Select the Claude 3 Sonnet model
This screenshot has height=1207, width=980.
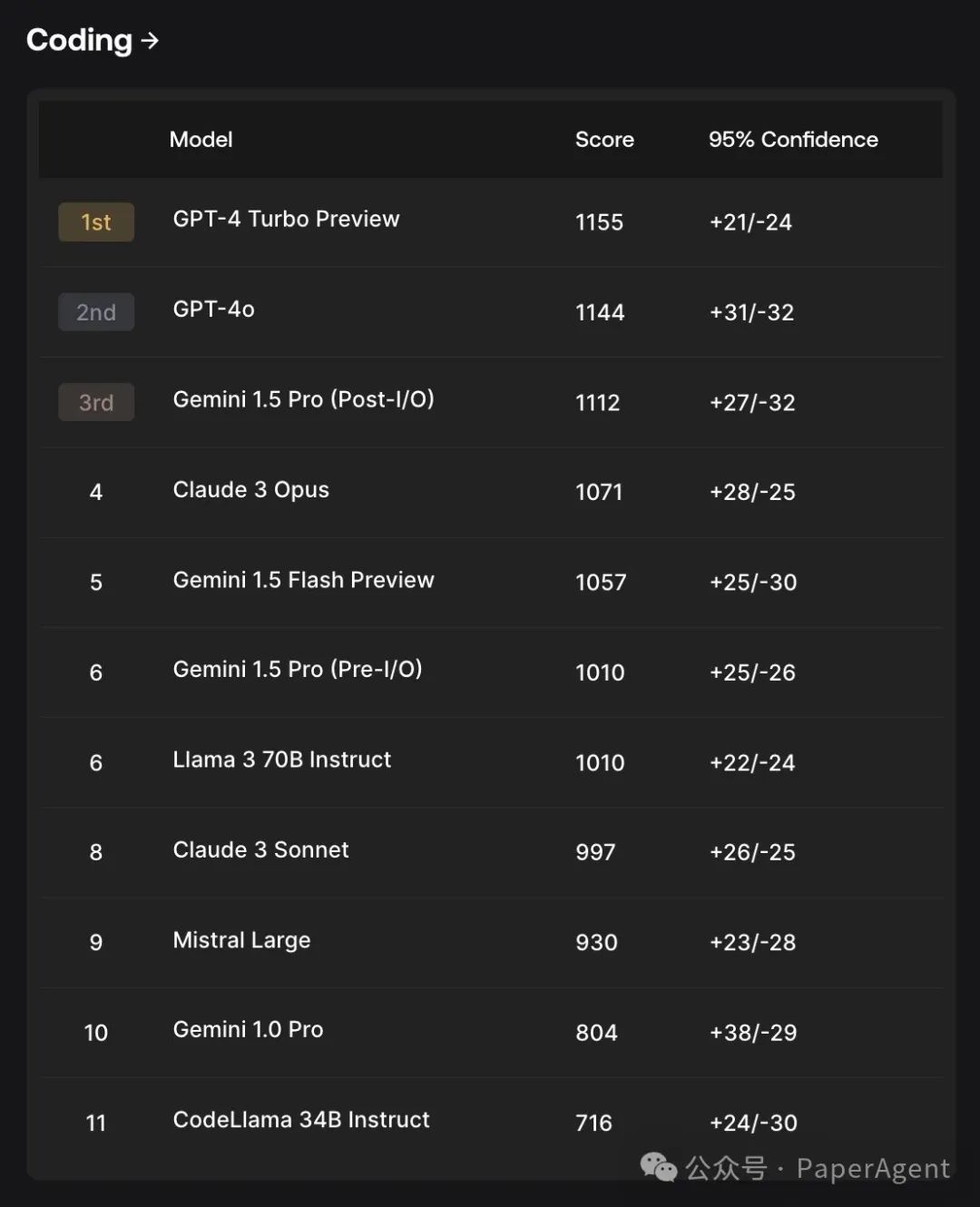pyautogui.click(x=261, y=850)
